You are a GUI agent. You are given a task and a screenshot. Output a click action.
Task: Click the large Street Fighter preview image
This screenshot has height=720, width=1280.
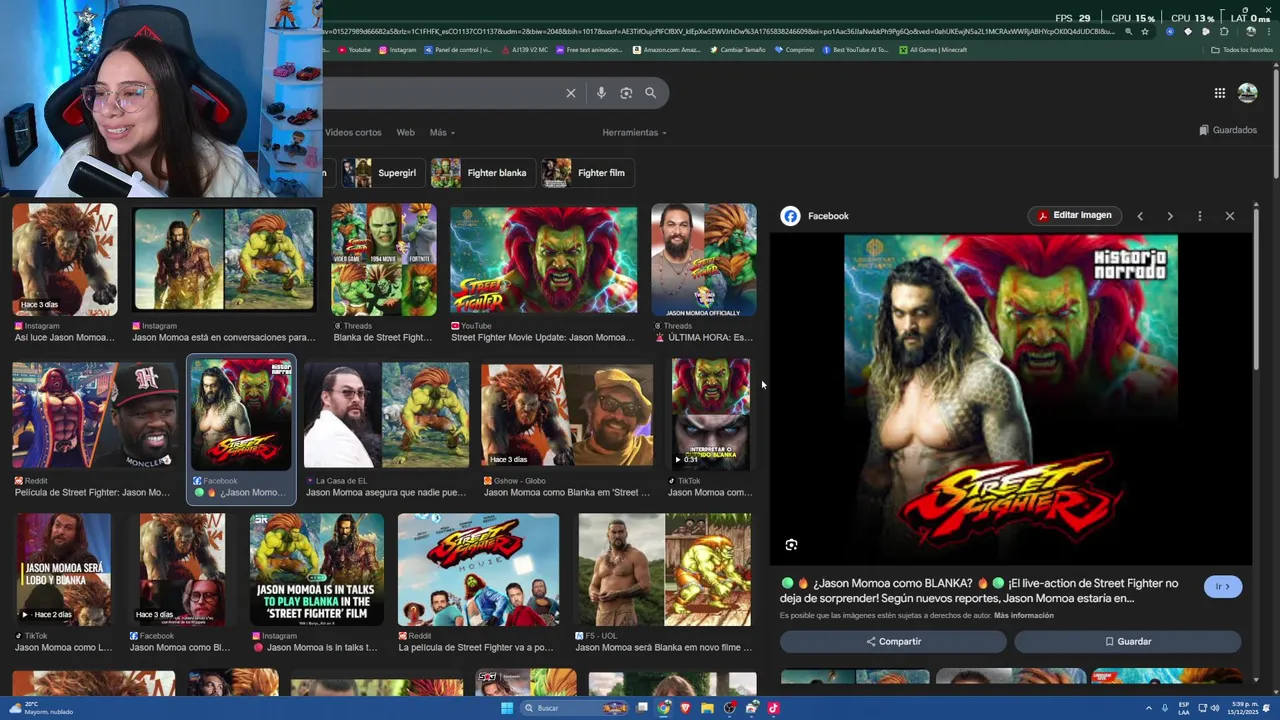[x=1011, y=401]
